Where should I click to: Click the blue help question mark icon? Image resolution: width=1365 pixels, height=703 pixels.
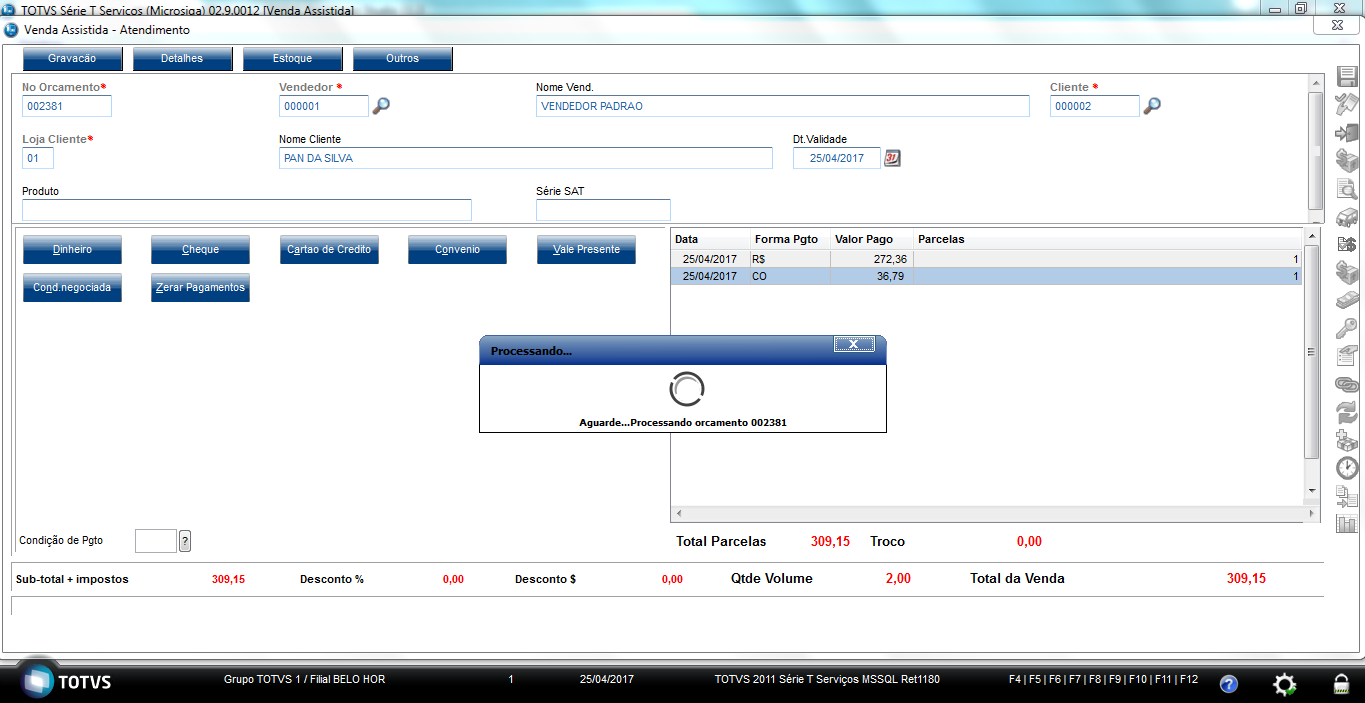1229,684
